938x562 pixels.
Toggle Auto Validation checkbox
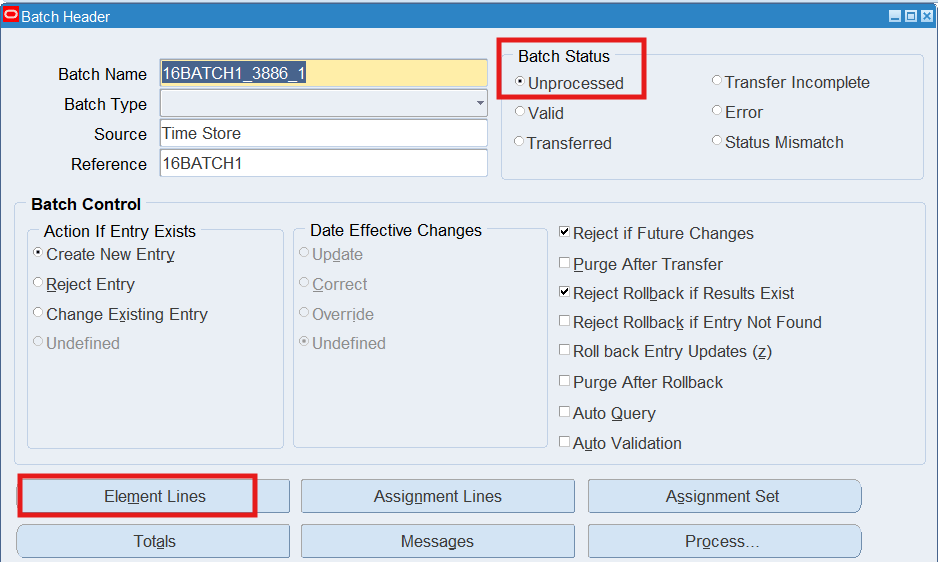click(x=565, y=442)
